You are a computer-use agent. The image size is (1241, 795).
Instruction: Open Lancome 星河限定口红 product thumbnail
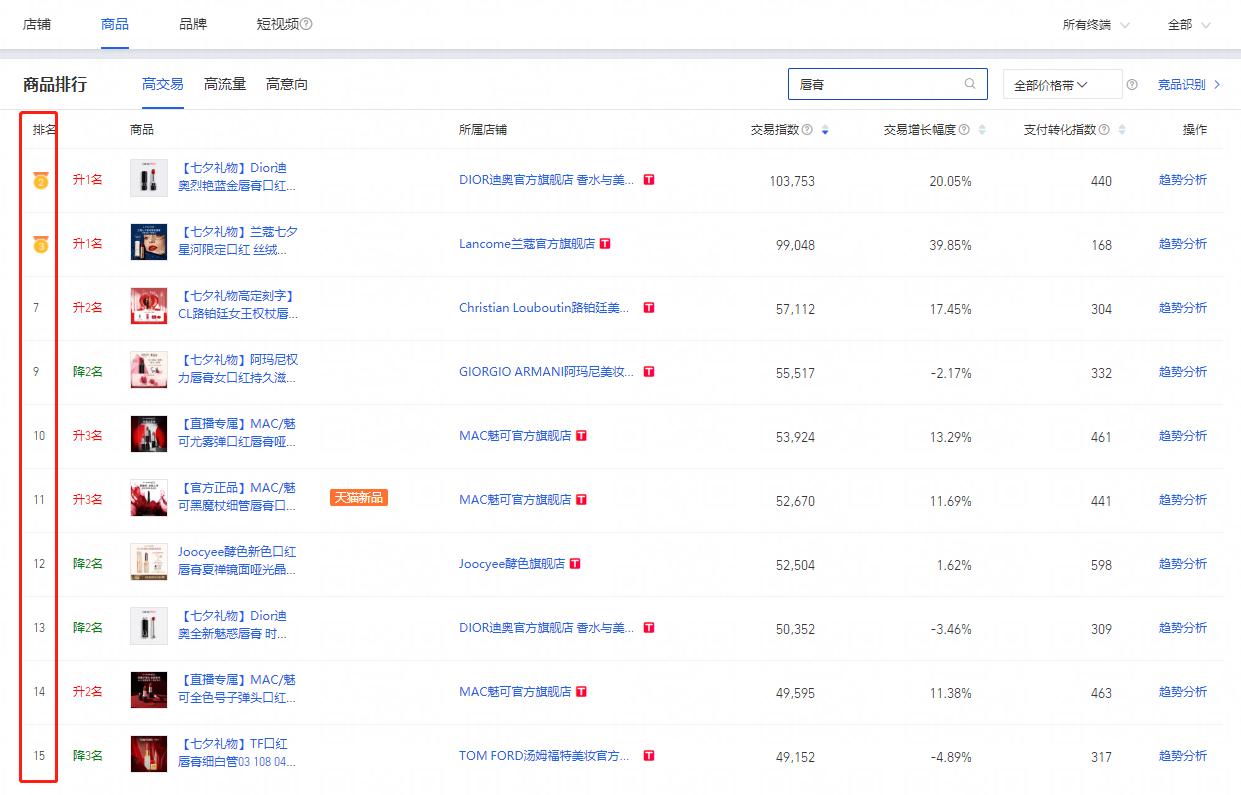[x=149, y=242]
